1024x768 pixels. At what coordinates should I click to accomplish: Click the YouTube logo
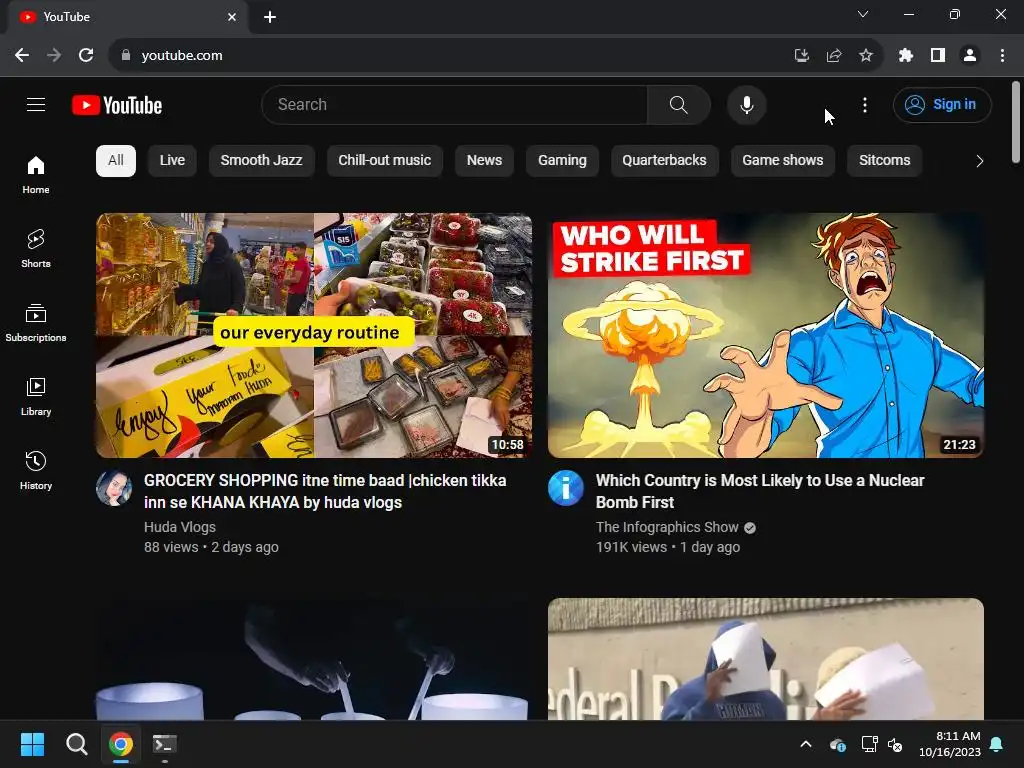pos(117,105)
